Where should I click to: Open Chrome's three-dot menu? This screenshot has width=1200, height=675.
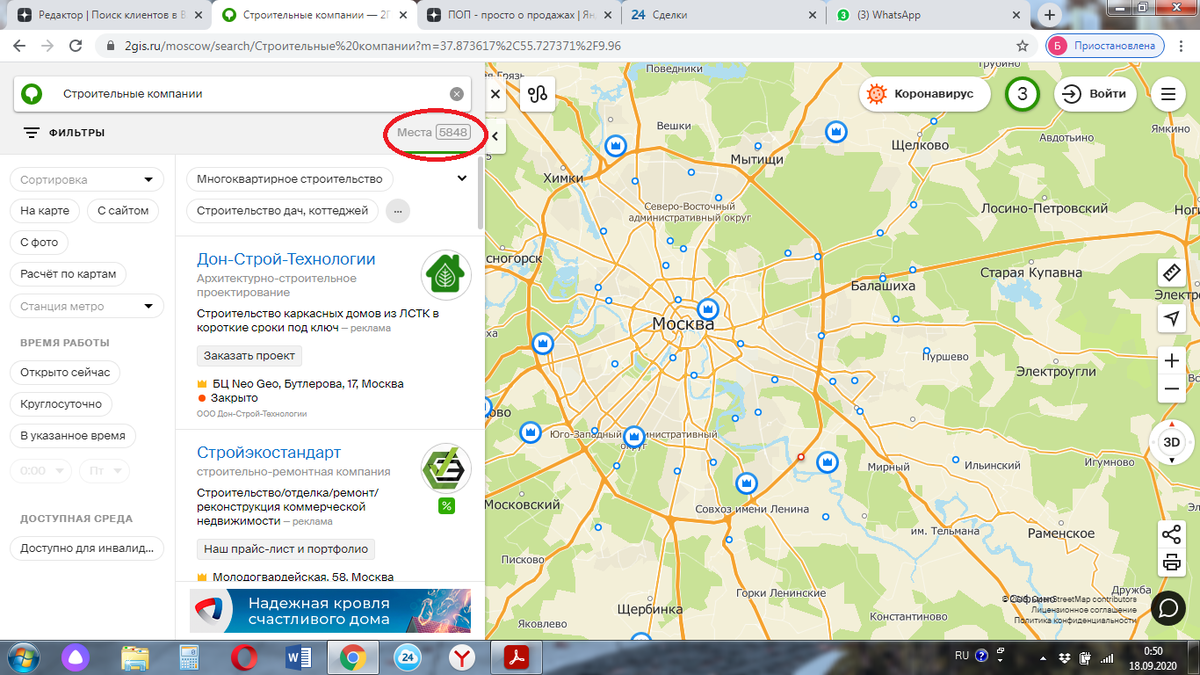click(x=1182, y=46)
